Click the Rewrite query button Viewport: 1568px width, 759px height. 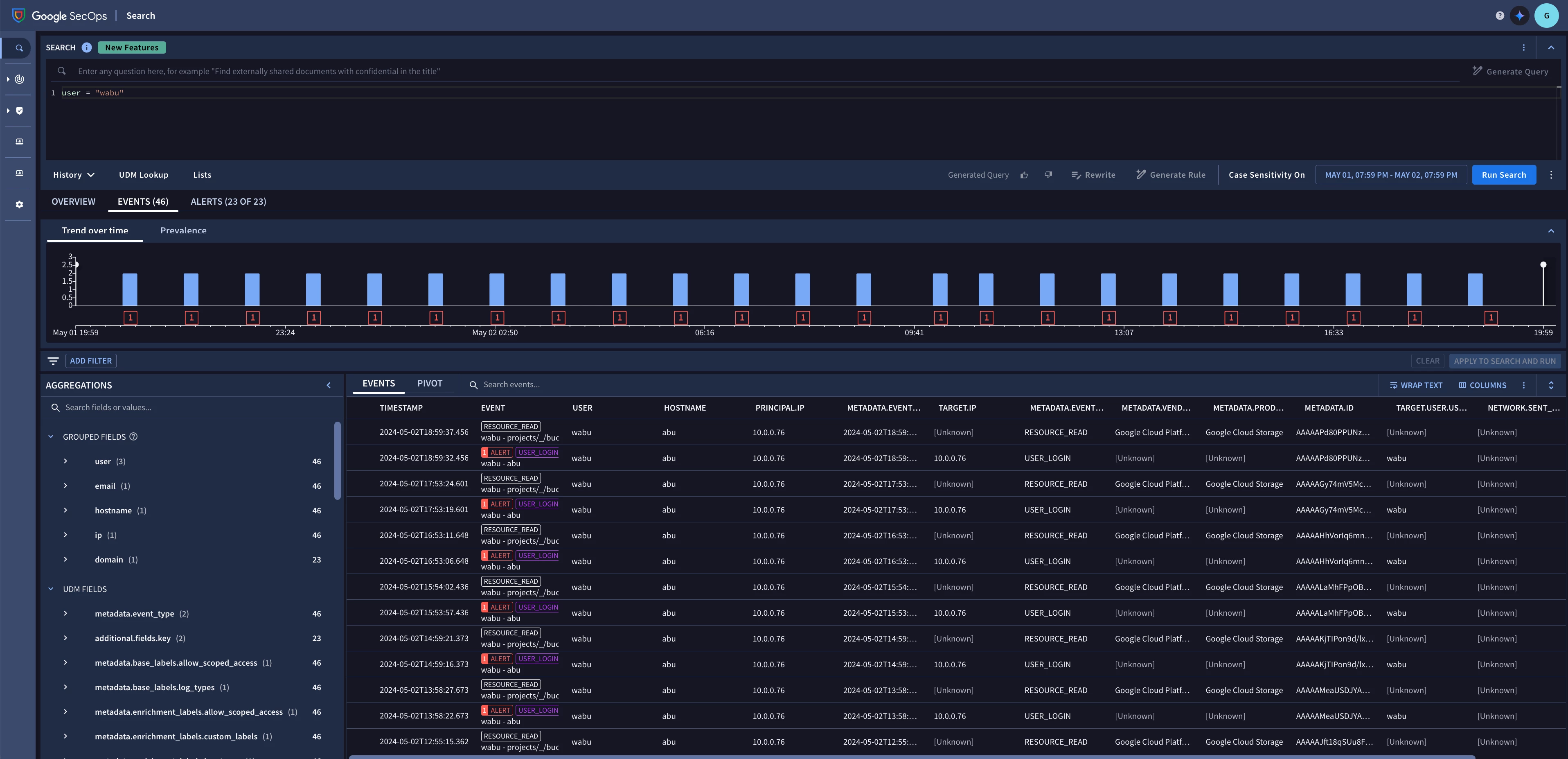click(1093, 176)
